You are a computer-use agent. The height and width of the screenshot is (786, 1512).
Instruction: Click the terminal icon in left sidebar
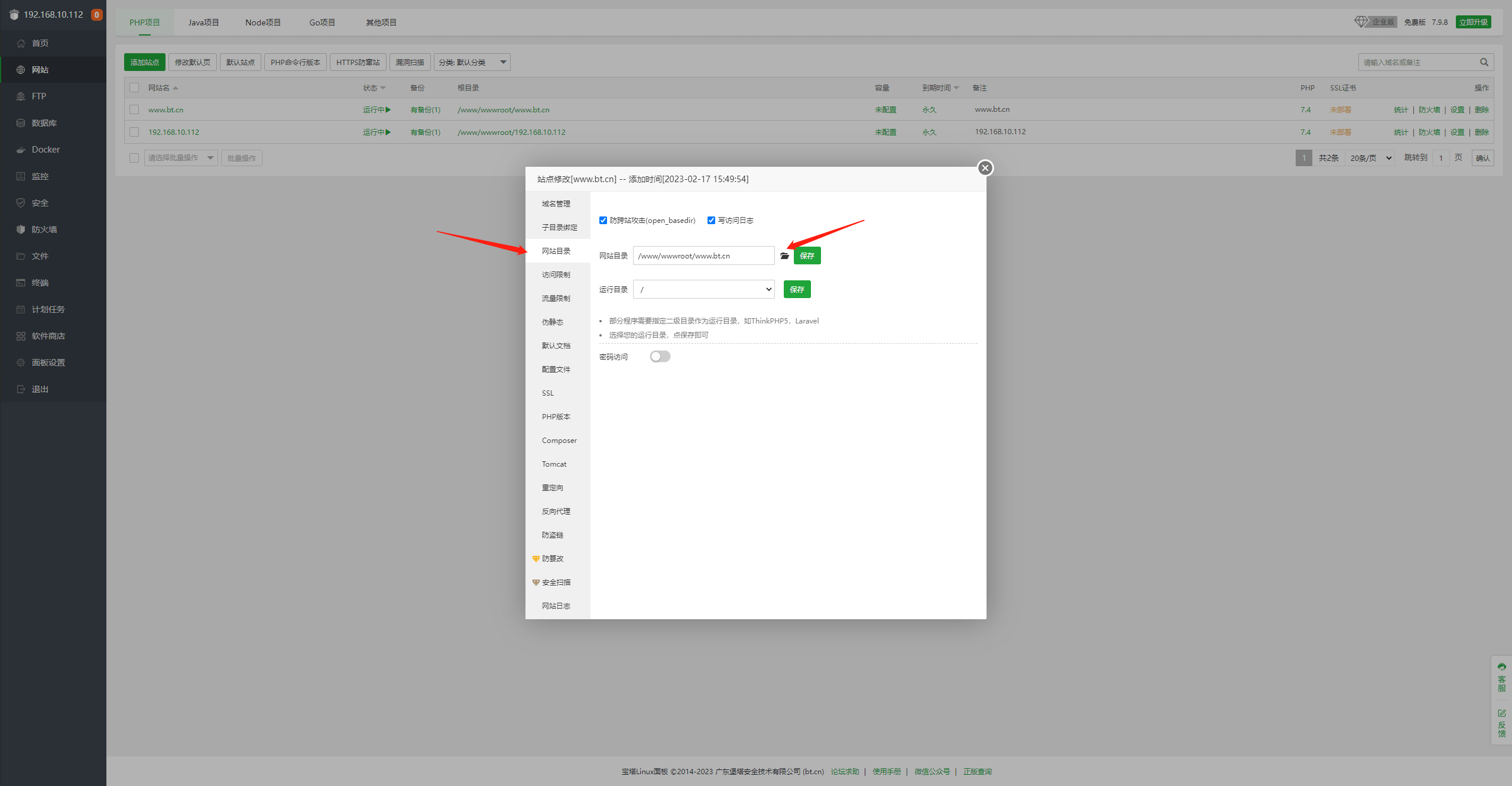point(21,283)
